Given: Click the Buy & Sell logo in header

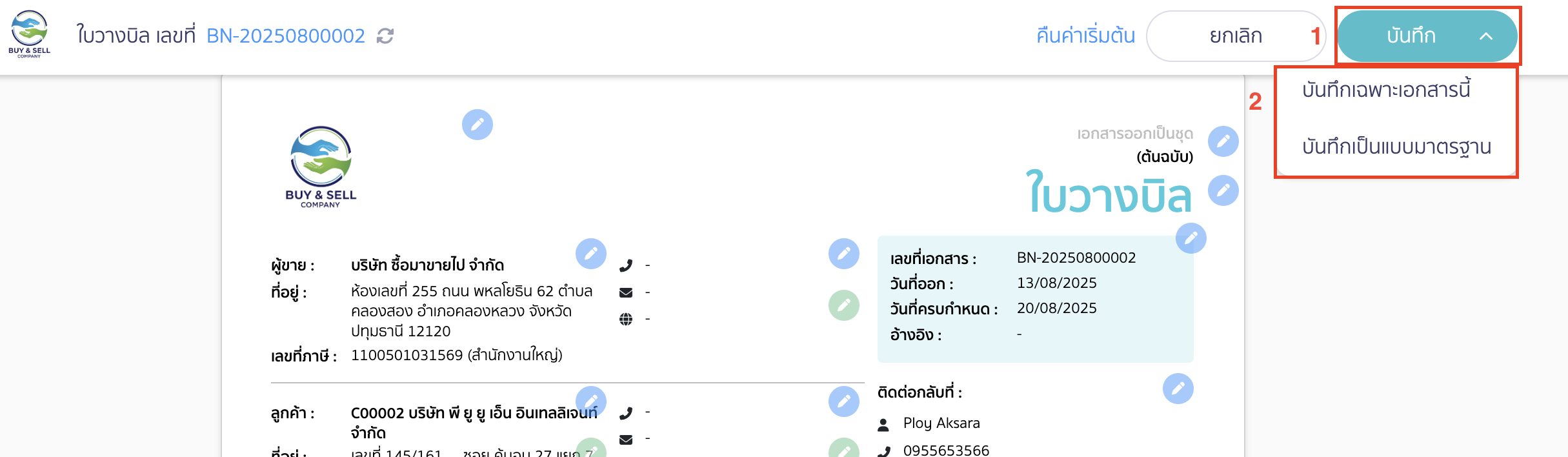Looking at the screenshot, I should tap(29, 34).
